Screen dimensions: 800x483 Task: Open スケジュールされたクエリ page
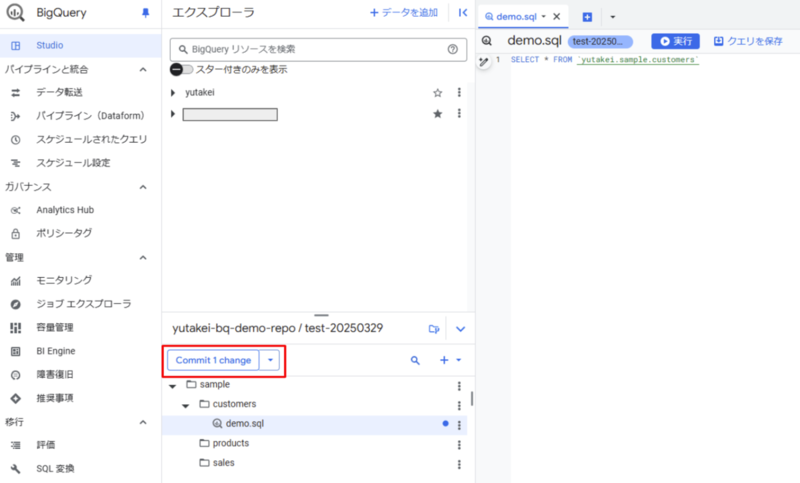91,139
